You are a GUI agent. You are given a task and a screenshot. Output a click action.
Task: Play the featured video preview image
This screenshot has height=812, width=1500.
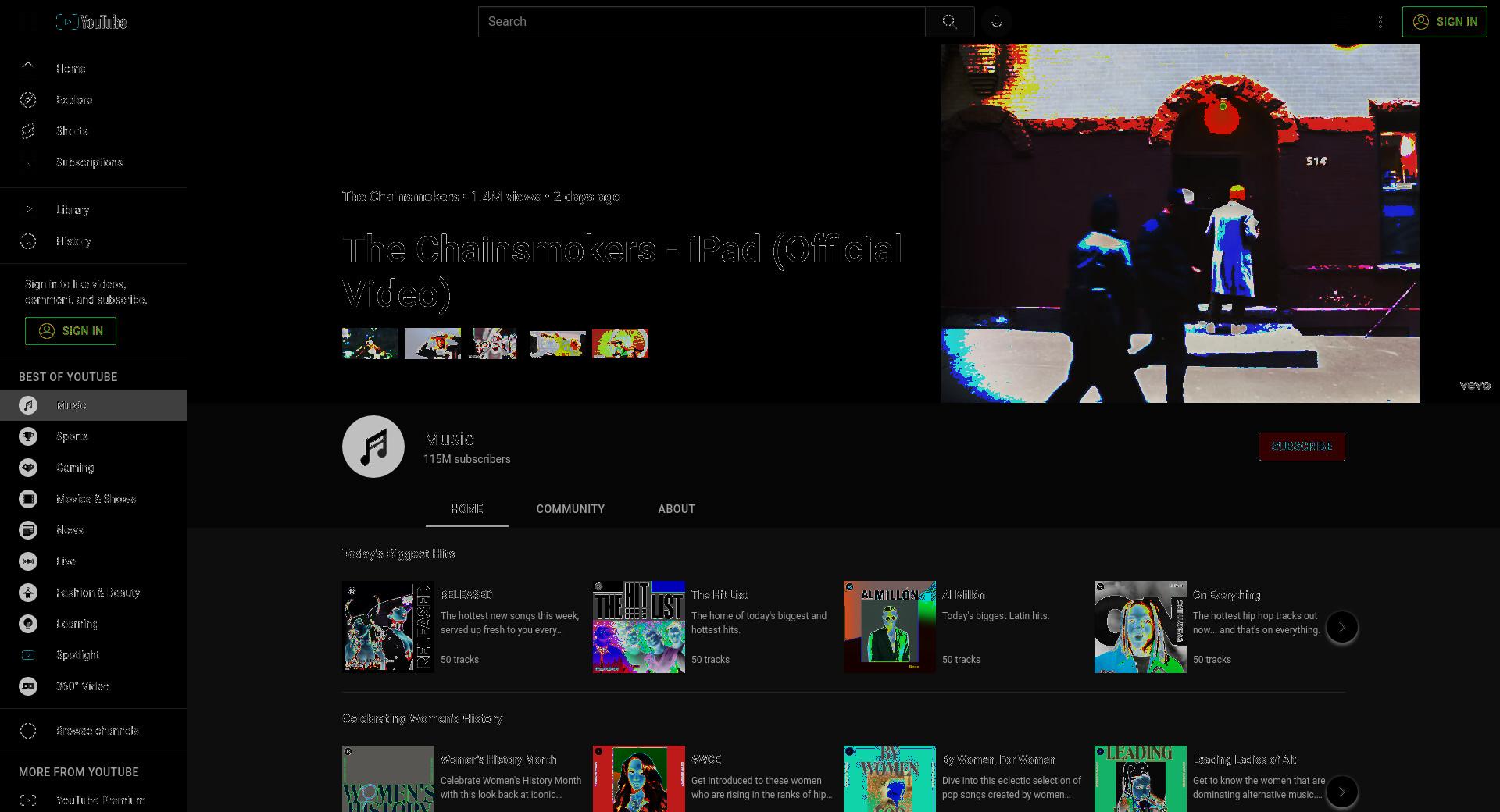[x=1180, y=223]
